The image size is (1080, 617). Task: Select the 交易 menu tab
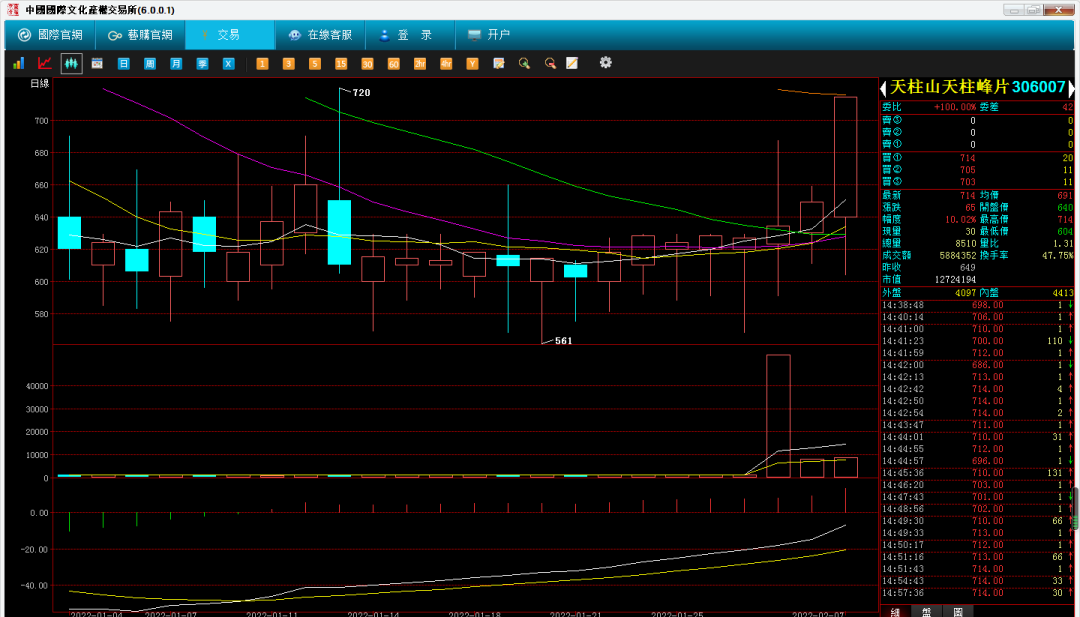[229, 34]
